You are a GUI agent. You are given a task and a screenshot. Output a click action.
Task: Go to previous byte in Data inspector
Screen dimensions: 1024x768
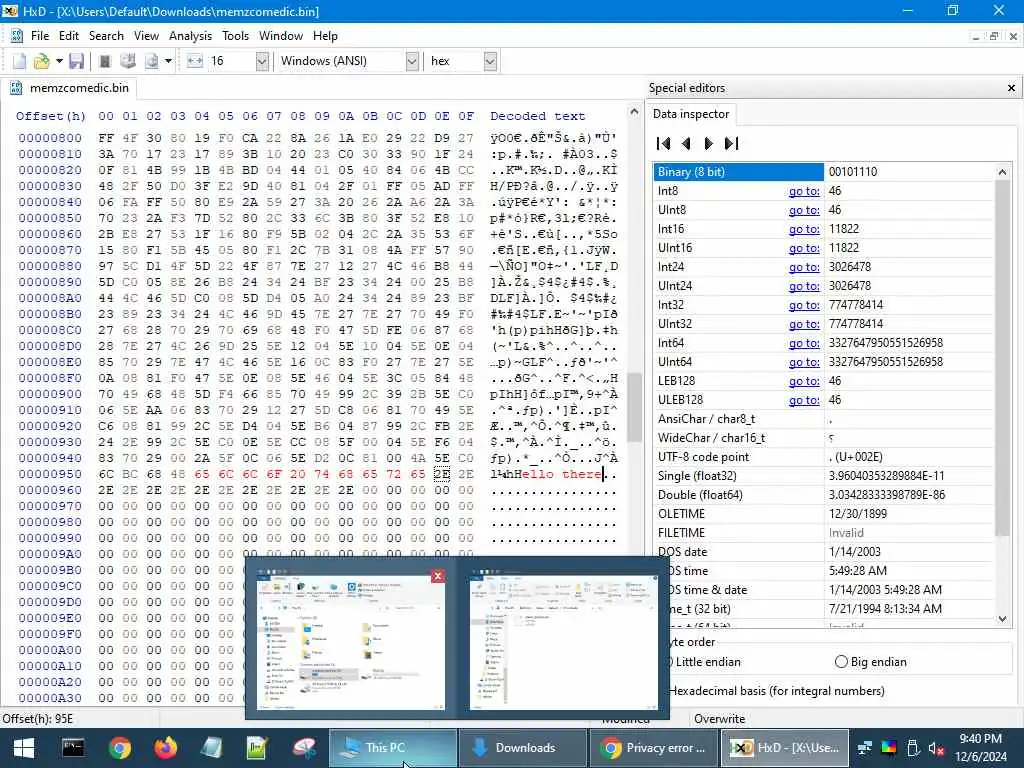[x=686, y=143]
